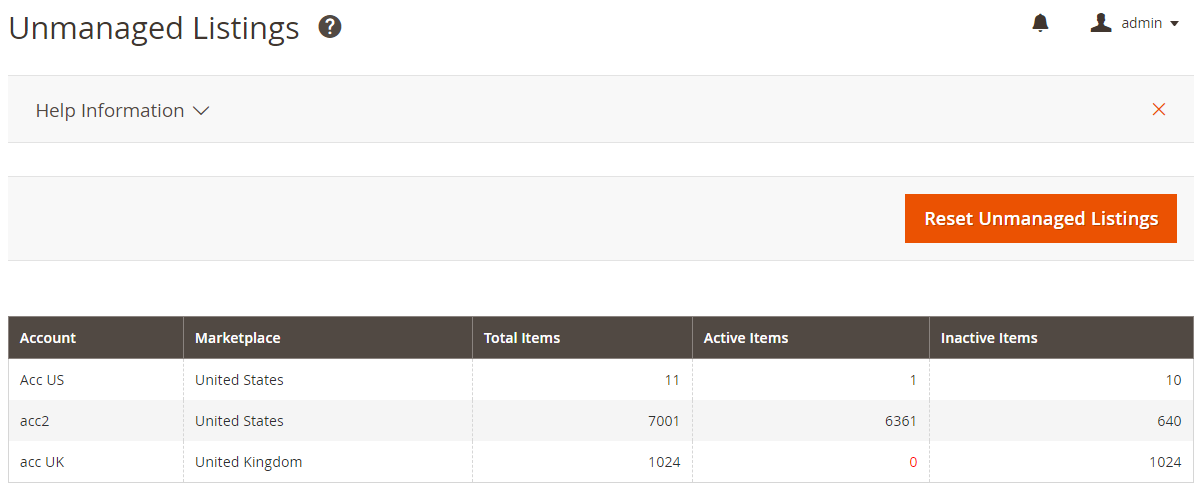This screenshot has height=493, width=1202.
Task: Click Reset Unmanaged Listings button
Action: (1041, 218)
